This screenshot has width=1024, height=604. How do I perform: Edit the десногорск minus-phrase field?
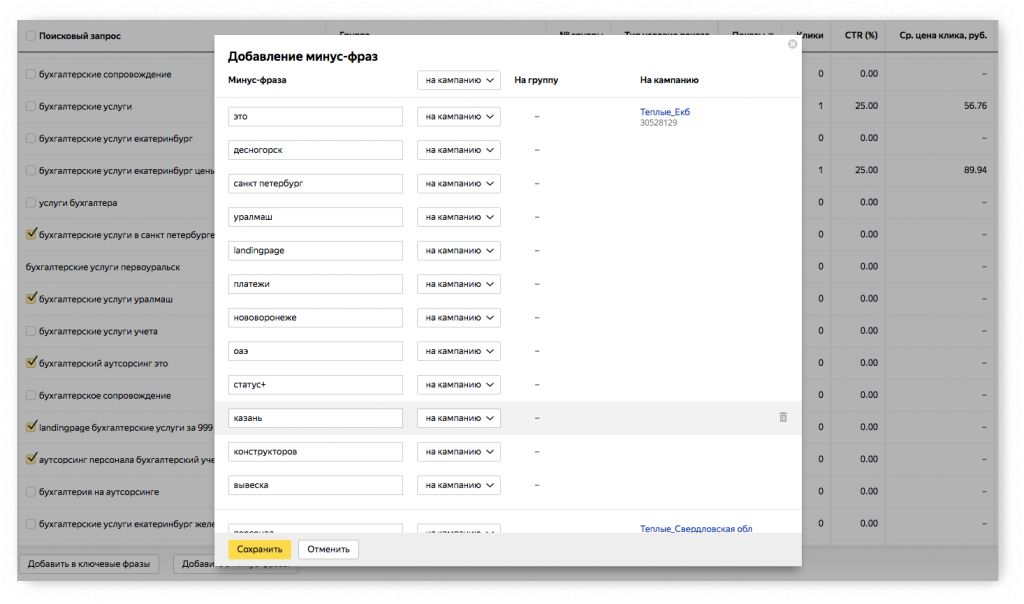[315, 150]
